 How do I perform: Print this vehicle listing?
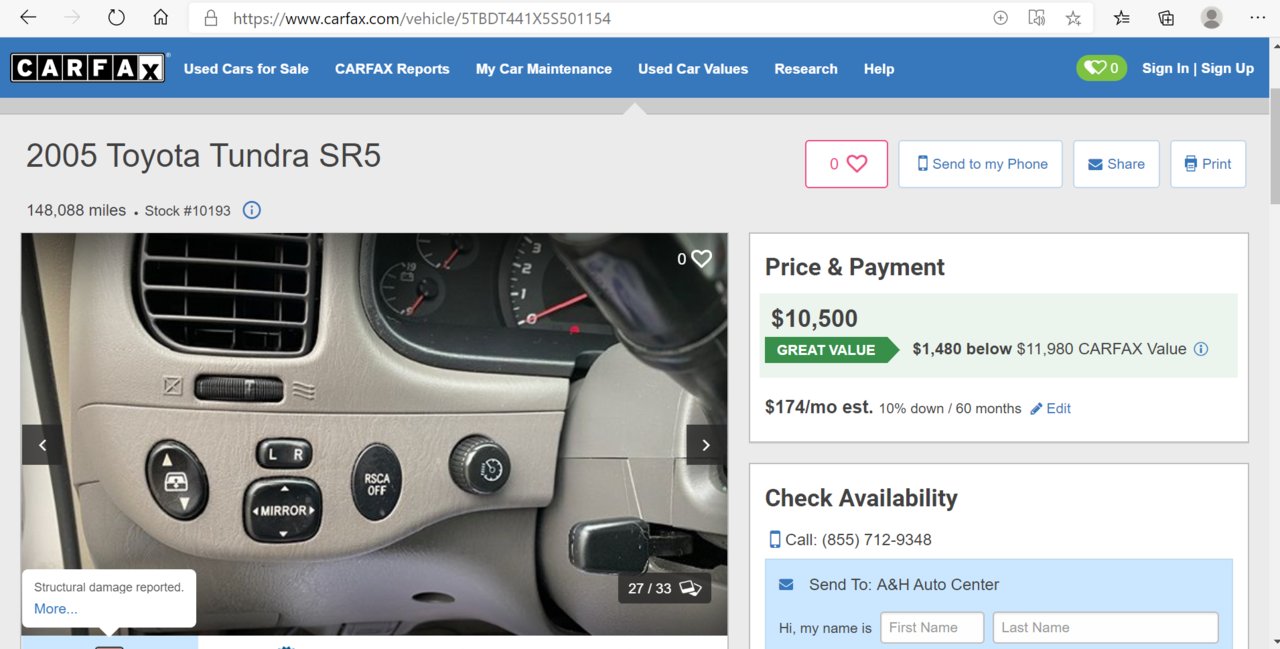(x=1208, y=164)
